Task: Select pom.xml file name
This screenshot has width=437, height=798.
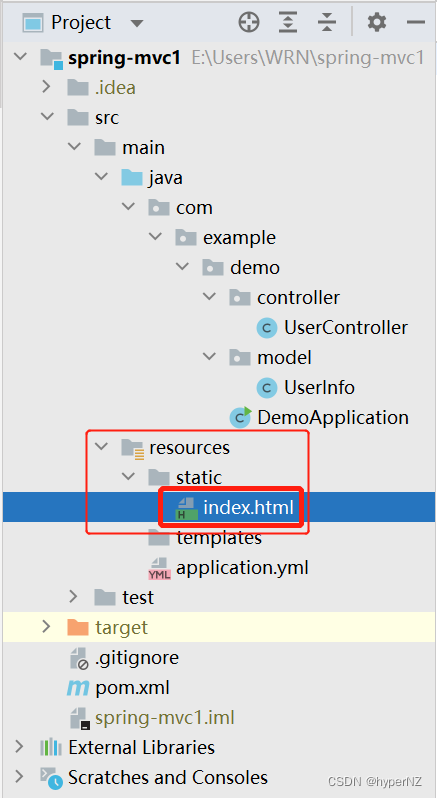Action: pos(132,688)
